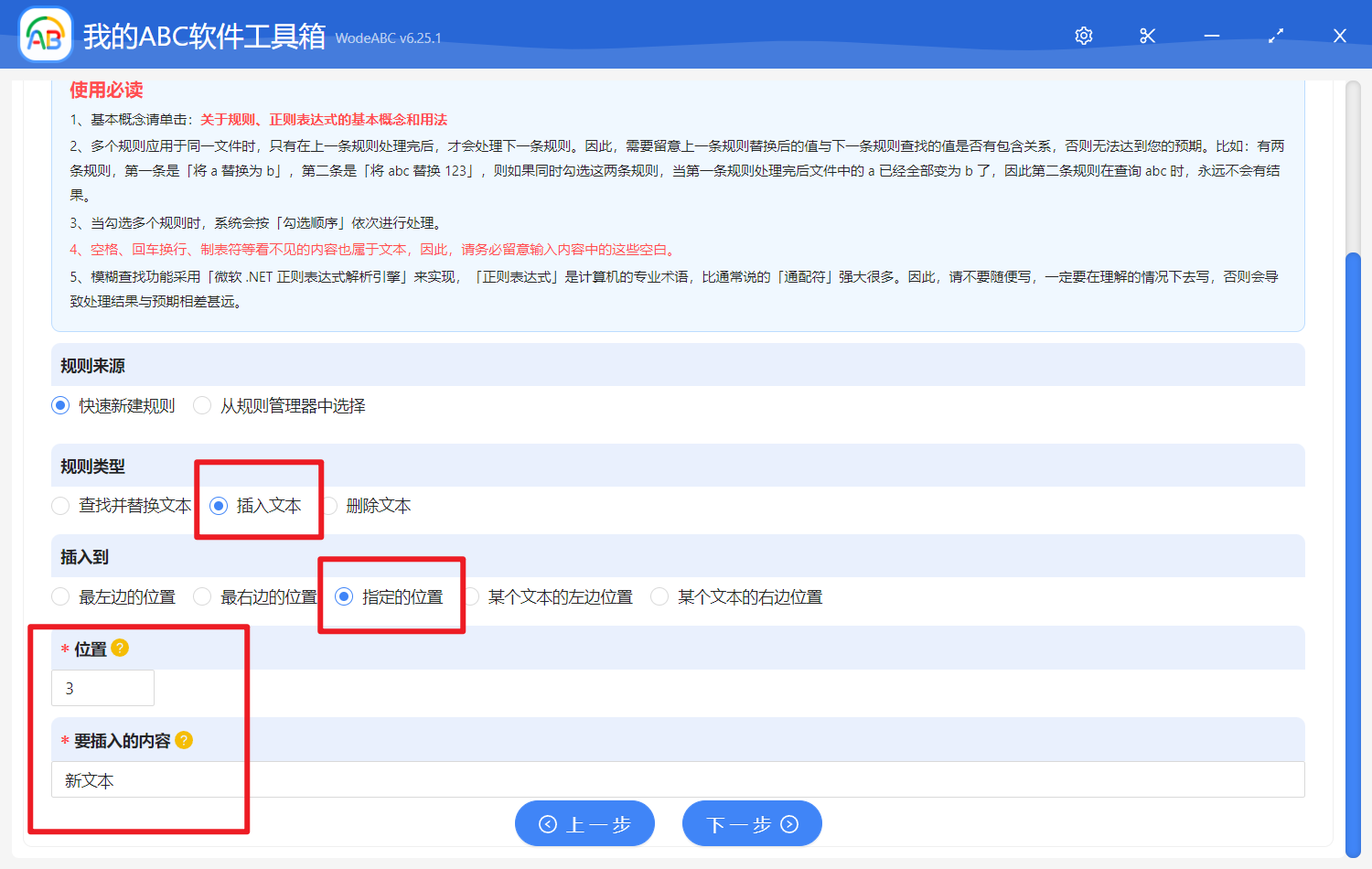The width and height of the screenshot is (1372, 869).
Task: Click the fullscreen arrows icon in title bar
Action: 1275,36
